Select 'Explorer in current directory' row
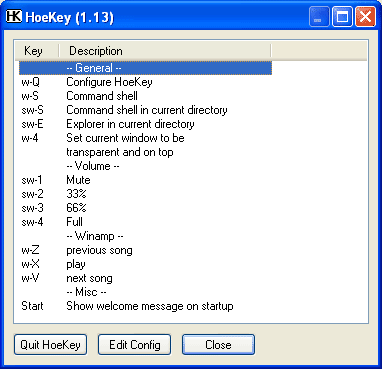Image resolution: width=382 pixels, height=369 pixels. 146,124
